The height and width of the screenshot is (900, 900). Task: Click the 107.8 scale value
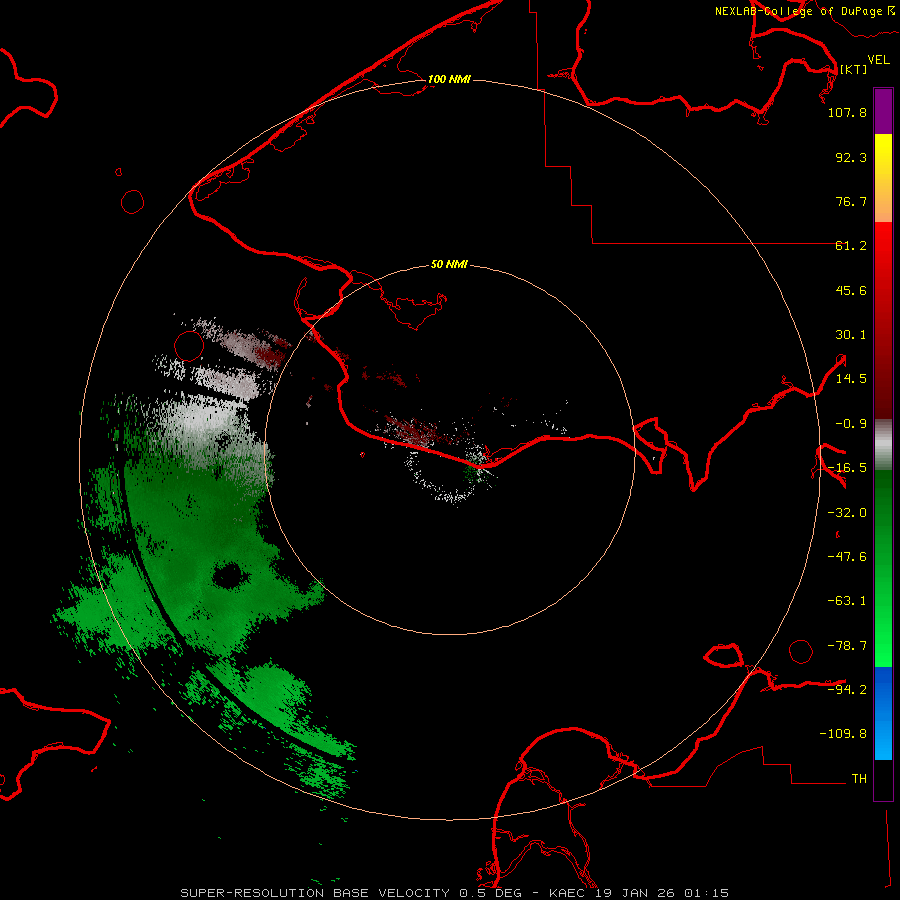point(847,112)
